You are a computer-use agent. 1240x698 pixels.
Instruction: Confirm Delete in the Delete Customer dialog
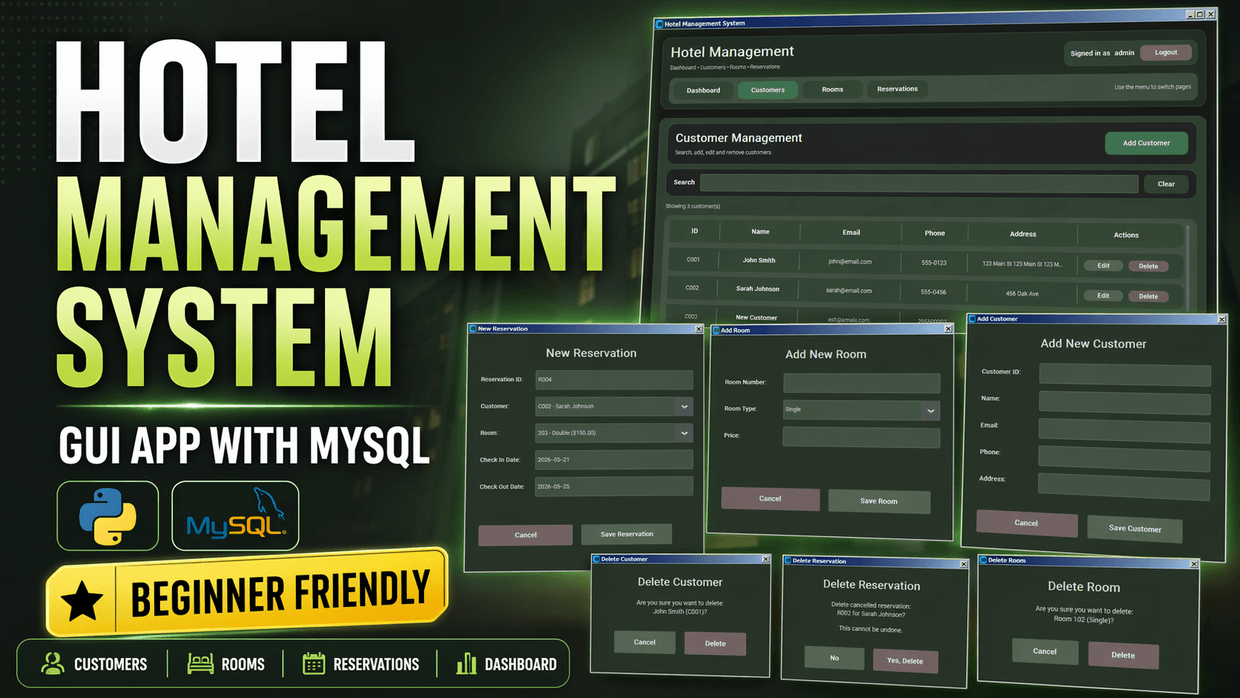(715, 643)
